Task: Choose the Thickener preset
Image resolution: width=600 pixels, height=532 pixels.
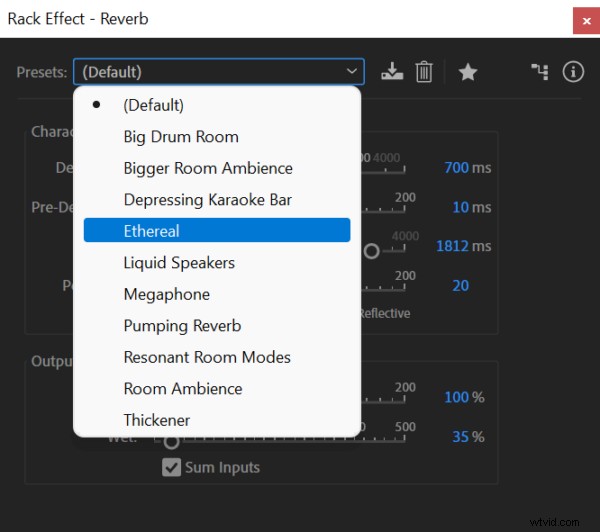Action: point(157,420)
